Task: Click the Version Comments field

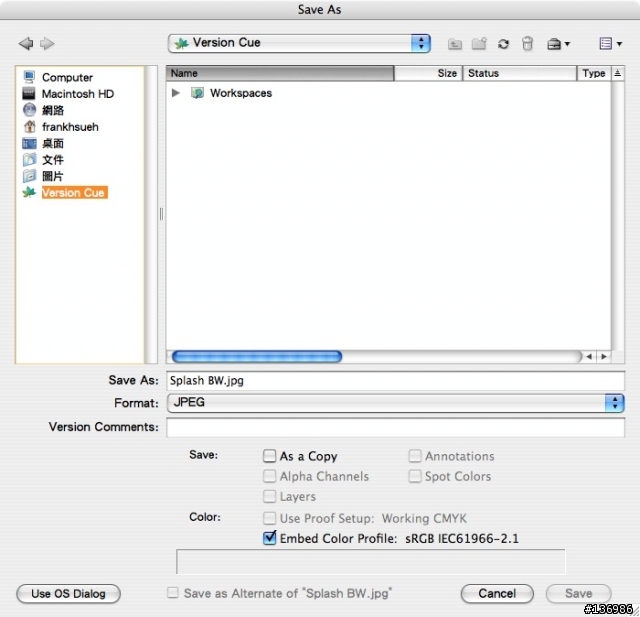Action: tap(396, 427)
